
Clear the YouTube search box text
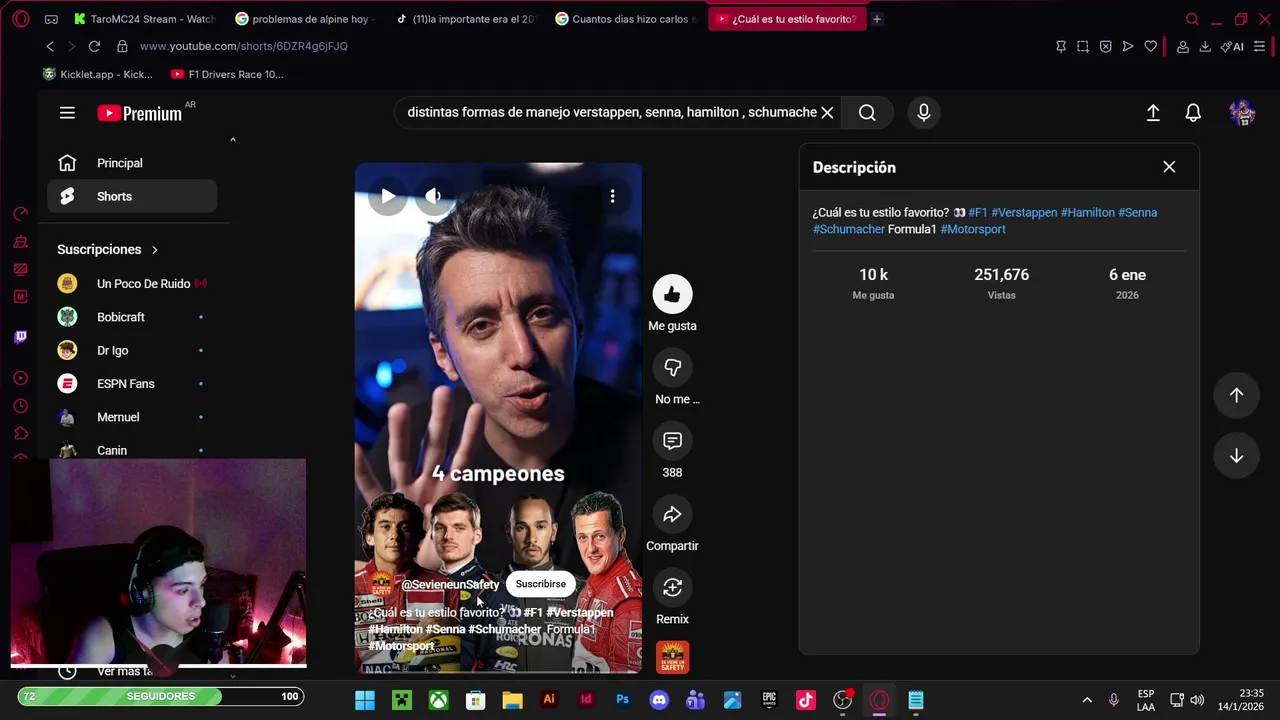tap(827, 112)
